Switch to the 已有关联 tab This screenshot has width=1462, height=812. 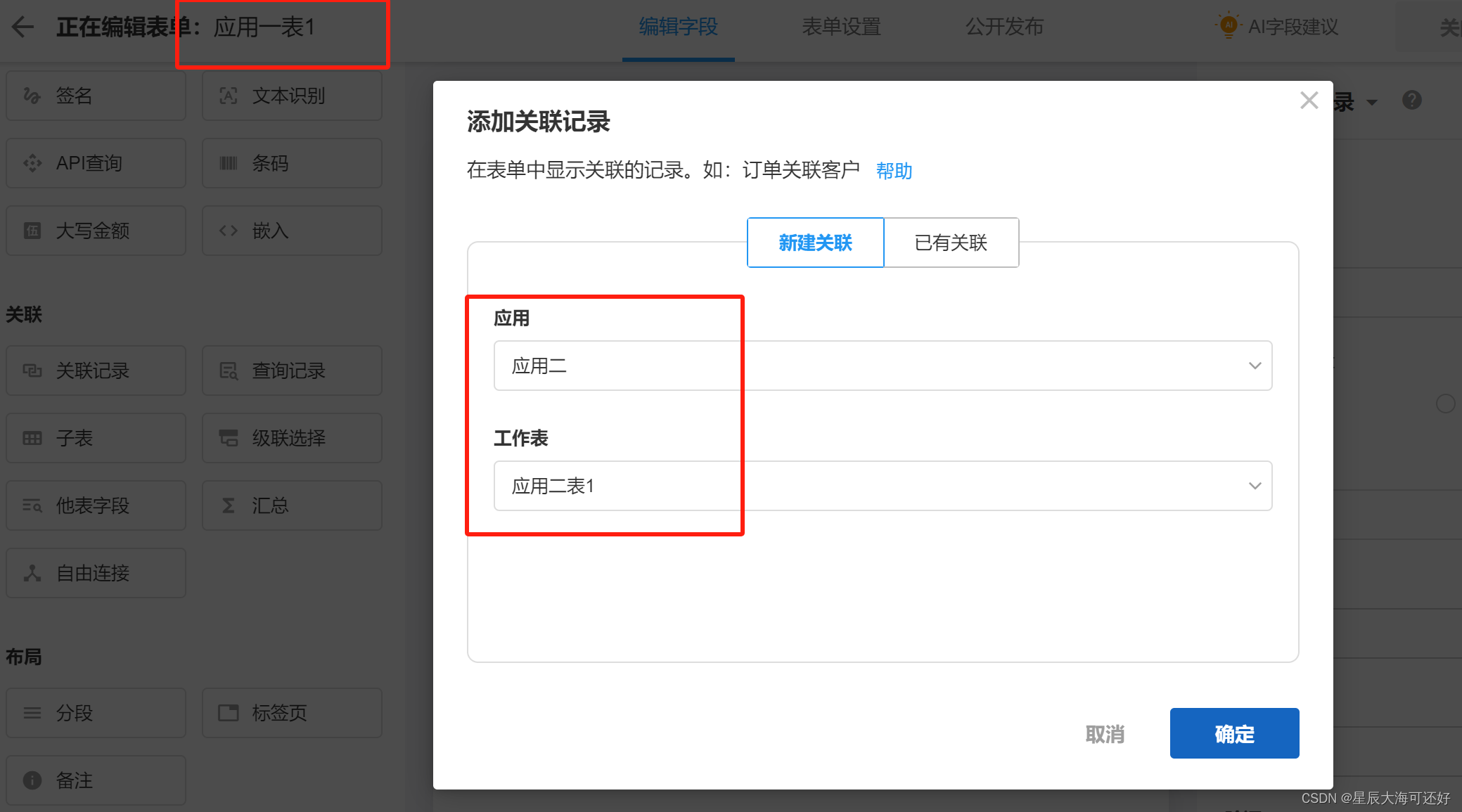951,243
